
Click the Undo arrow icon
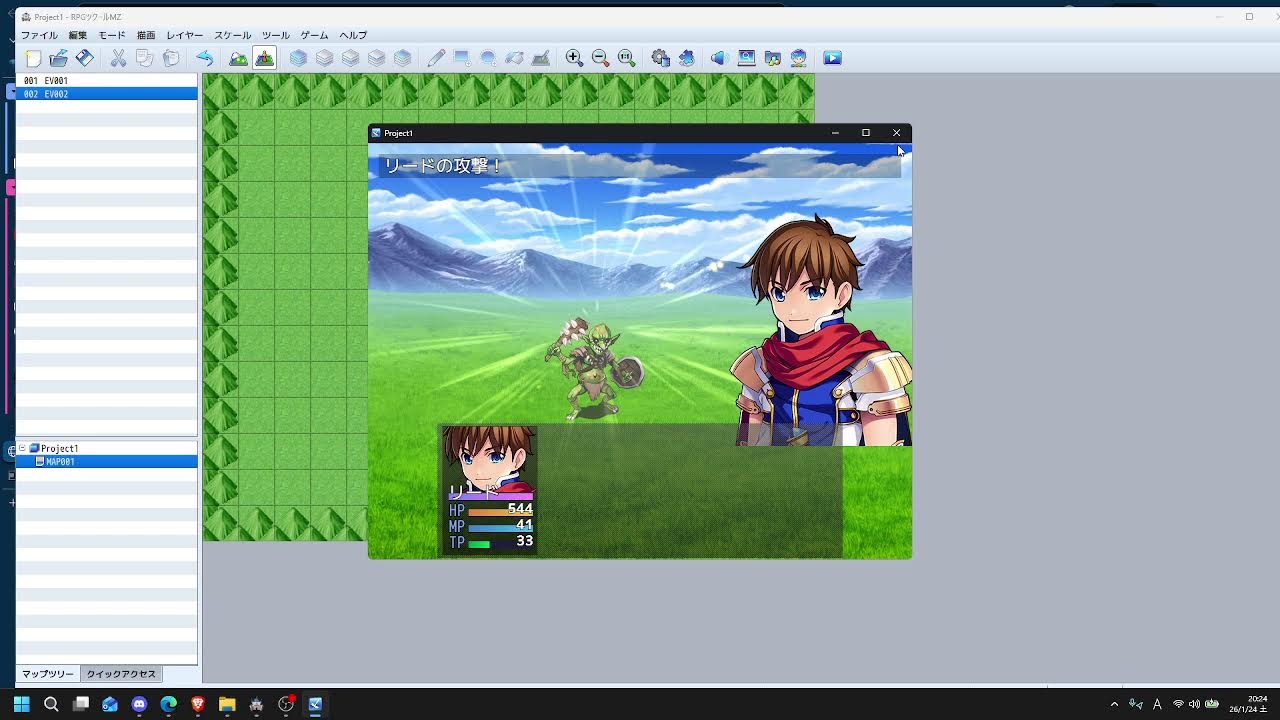tap(204, 58)
